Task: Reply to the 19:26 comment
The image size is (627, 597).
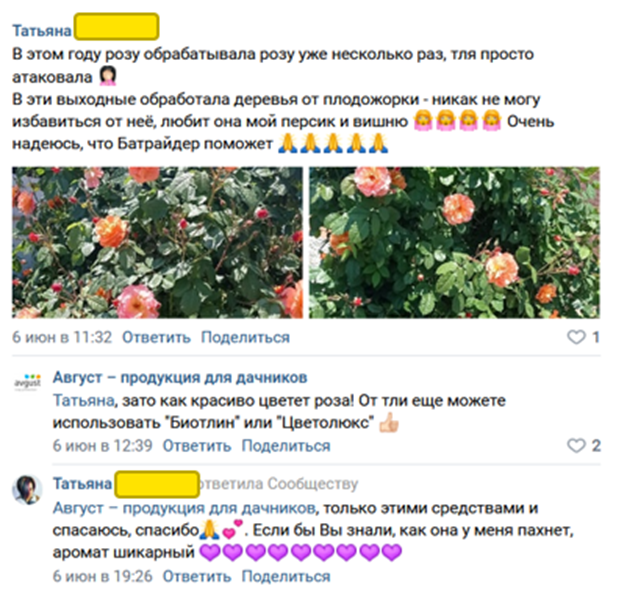Action: tap(197, 577)
